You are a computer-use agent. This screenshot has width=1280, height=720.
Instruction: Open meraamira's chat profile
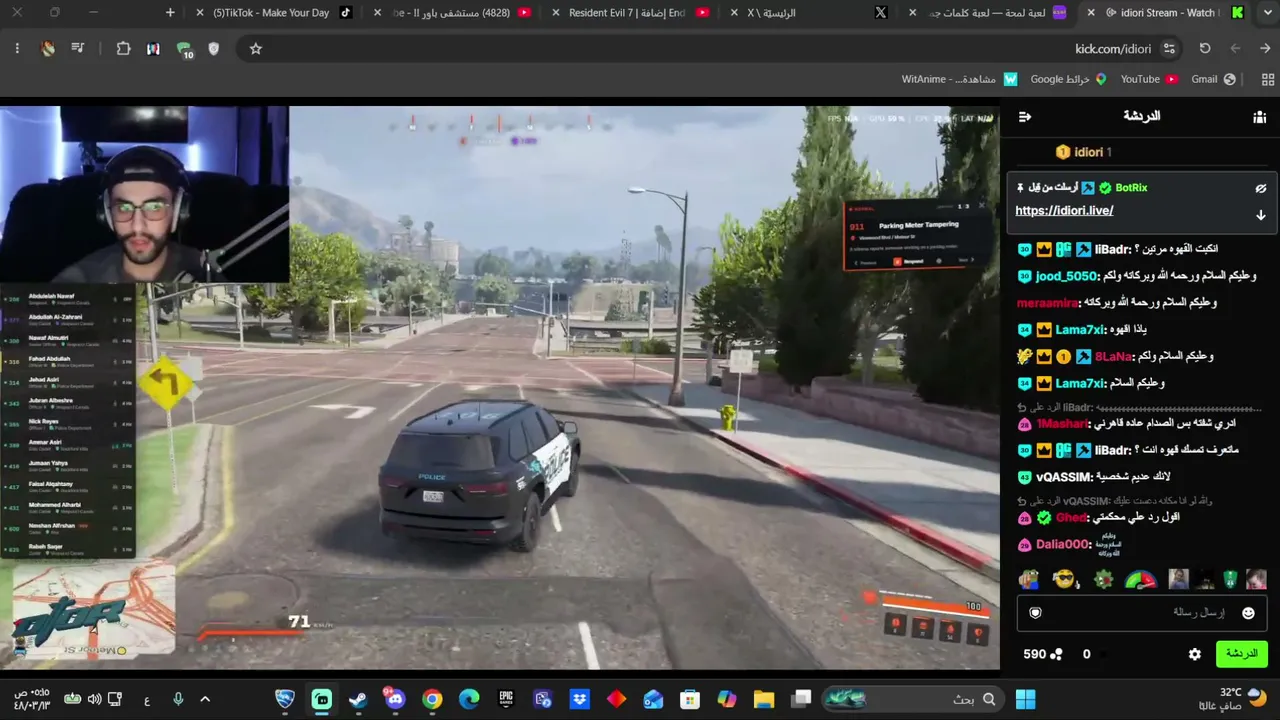point(1049,303)
